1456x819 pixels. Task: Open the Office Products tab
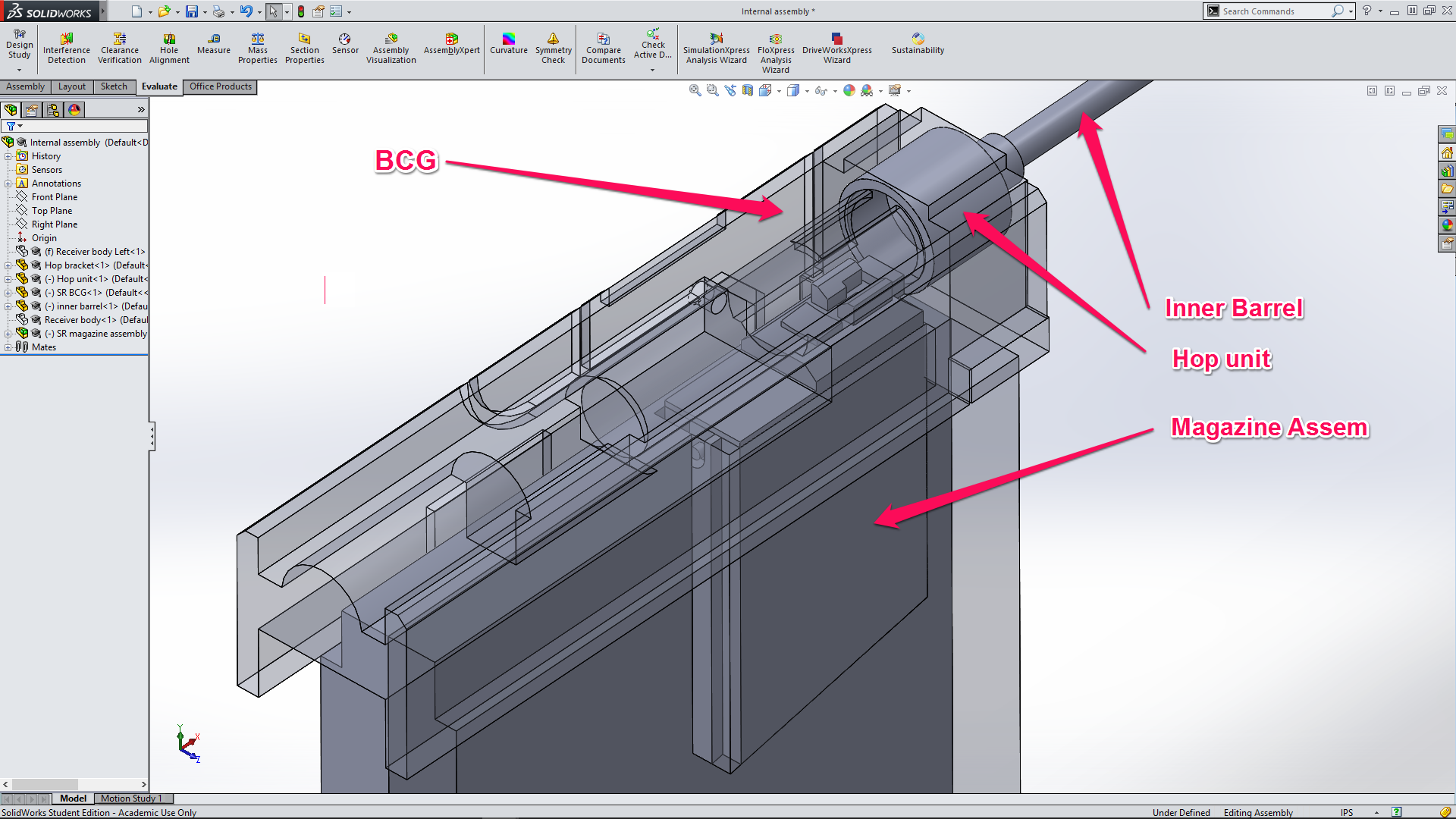220,86
